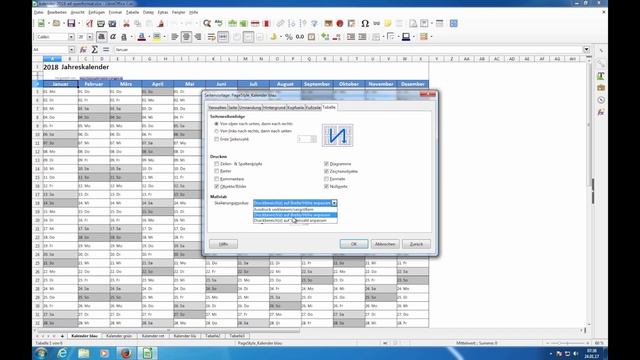Viewport: 640px width, 360px height.
Task: Click the Align Left icon
Action: coord(175,37)
